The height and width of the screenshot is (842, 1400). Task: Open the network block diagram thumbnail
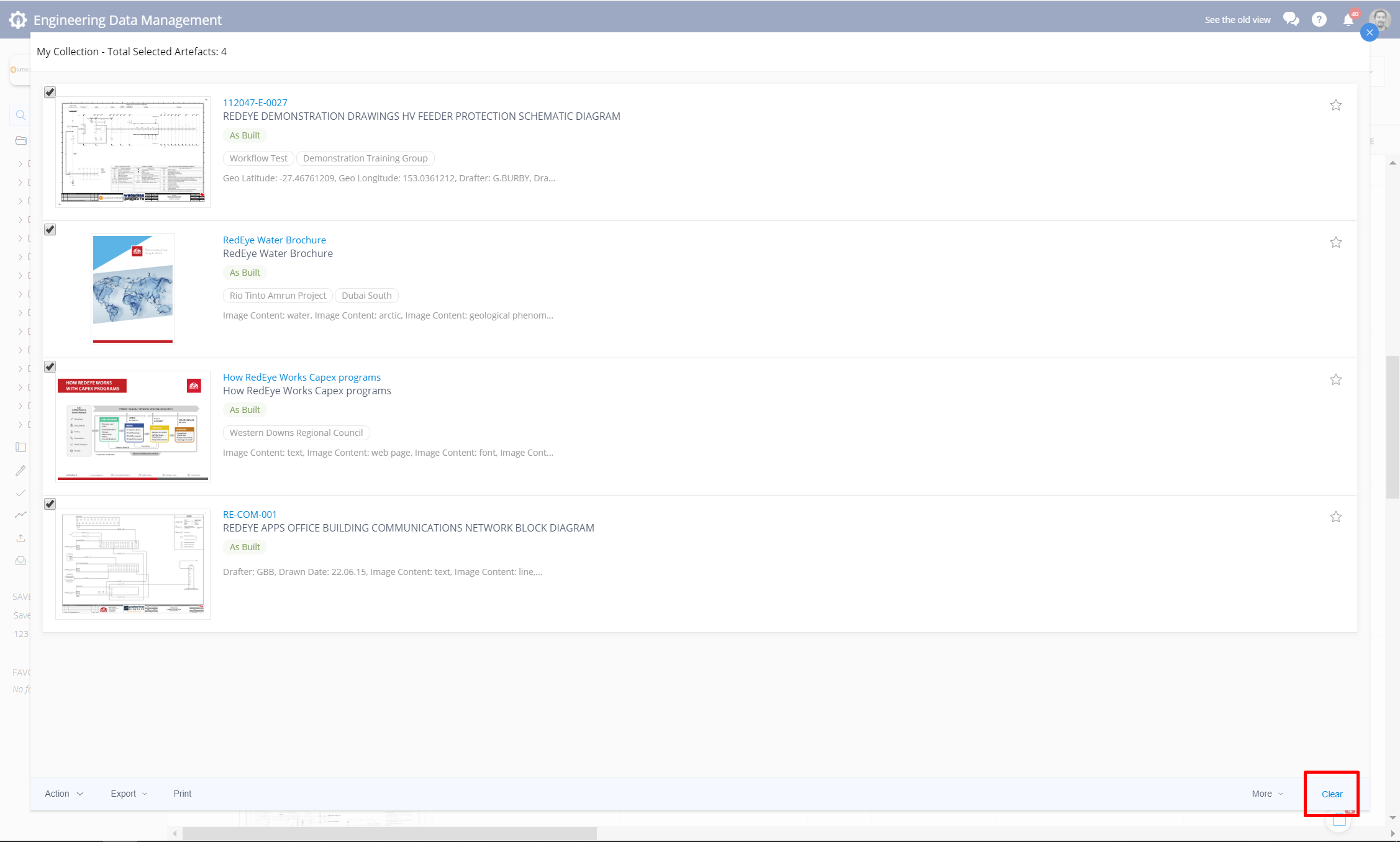tap(133, 564)
